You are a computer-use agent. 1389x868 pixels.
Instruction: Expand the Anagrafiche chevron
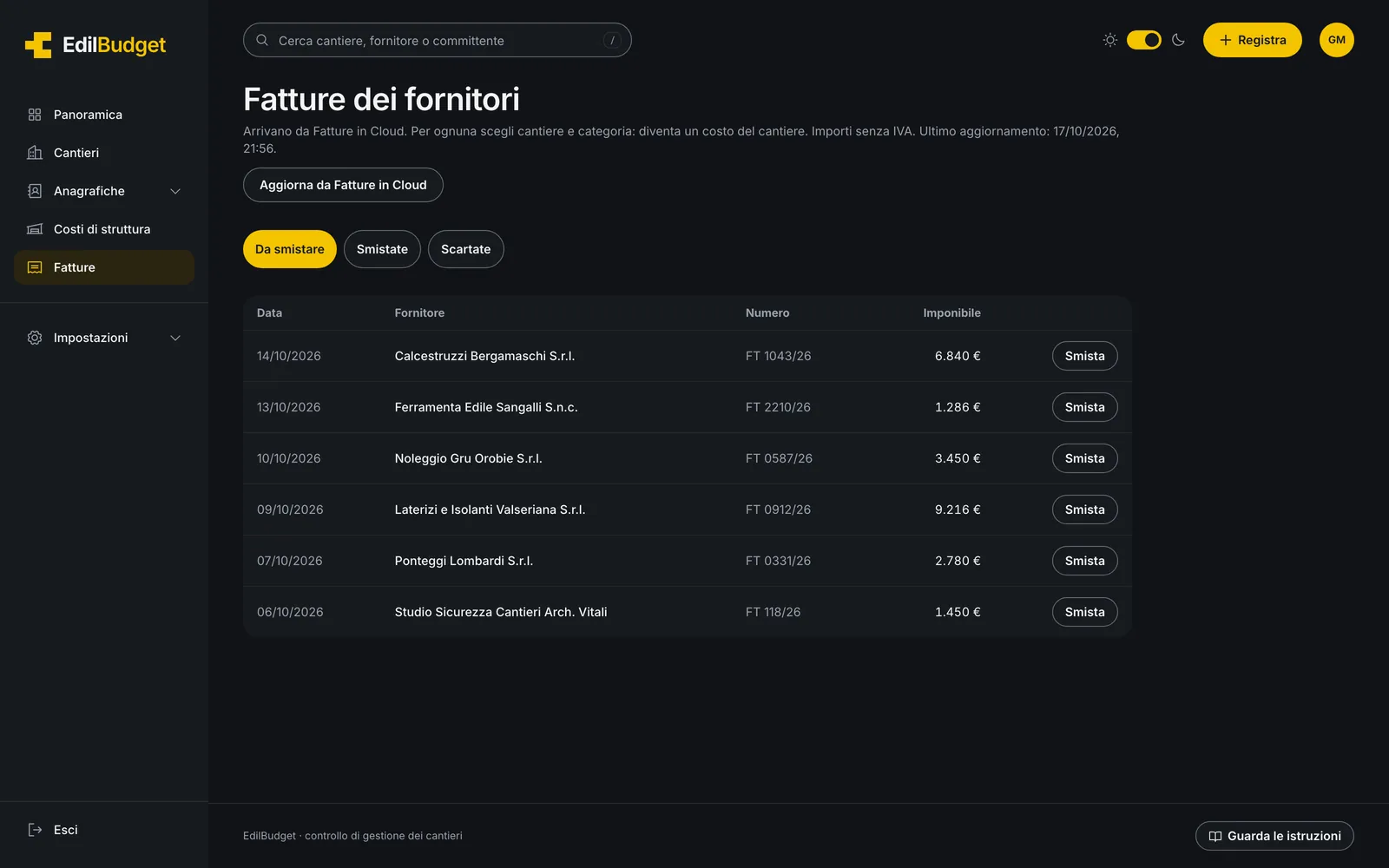[175, 191]
